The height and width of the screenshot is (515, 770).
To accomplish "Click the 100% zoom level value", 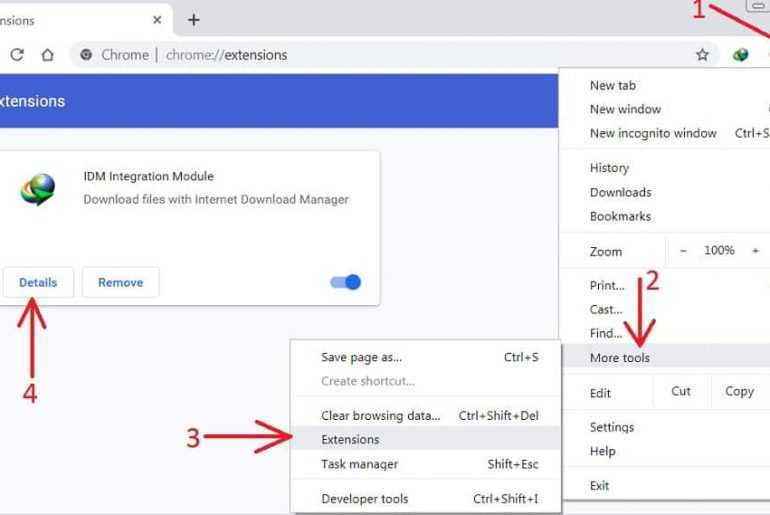I will coord(719,250).
